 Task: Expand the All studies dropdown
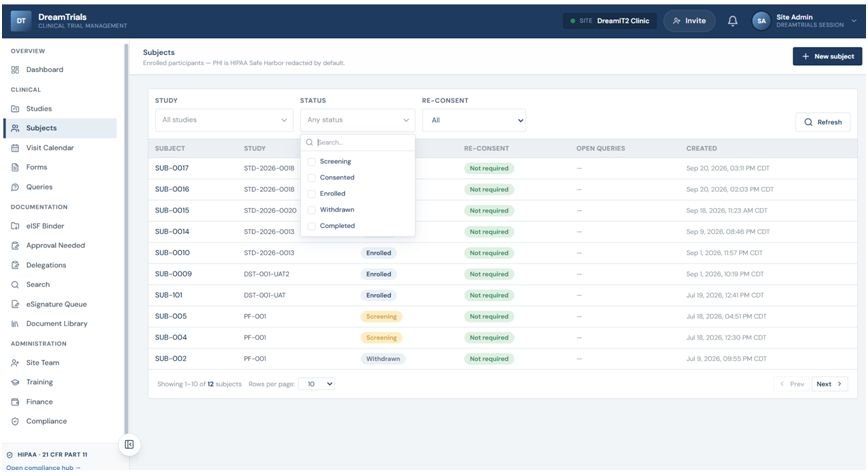(x=224, y=120)
